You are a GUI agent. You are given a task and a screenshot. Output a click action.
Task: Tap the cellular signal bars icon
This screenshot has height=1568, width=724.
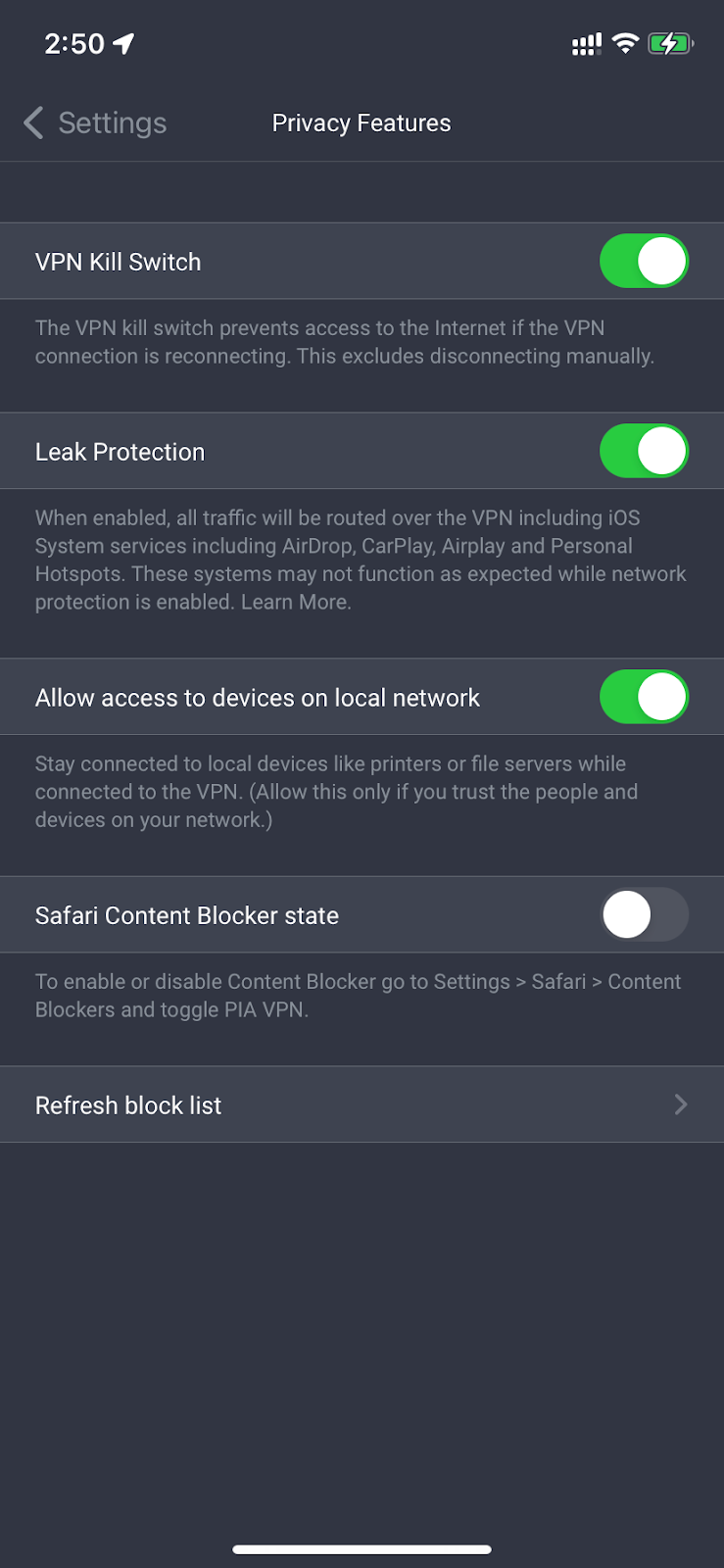(586, 44)
